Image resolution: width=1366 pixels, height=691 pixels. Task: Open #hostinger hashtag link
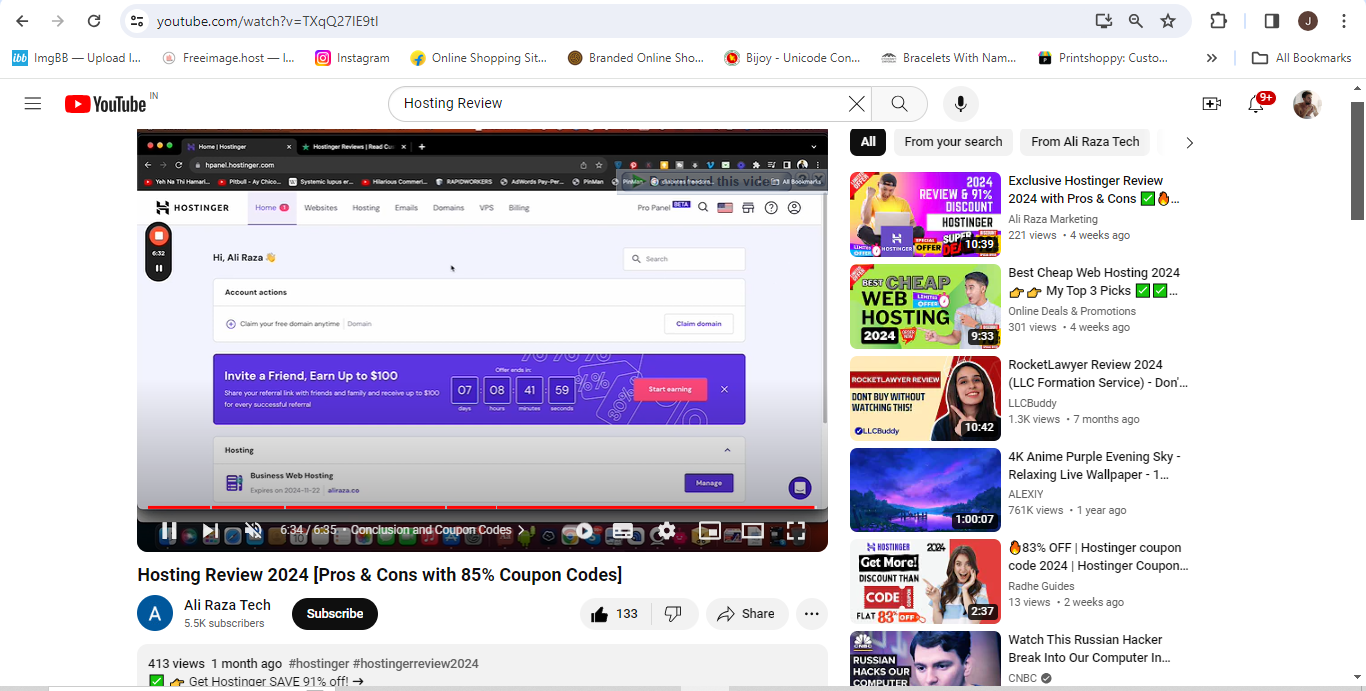[x=319, y=663]
